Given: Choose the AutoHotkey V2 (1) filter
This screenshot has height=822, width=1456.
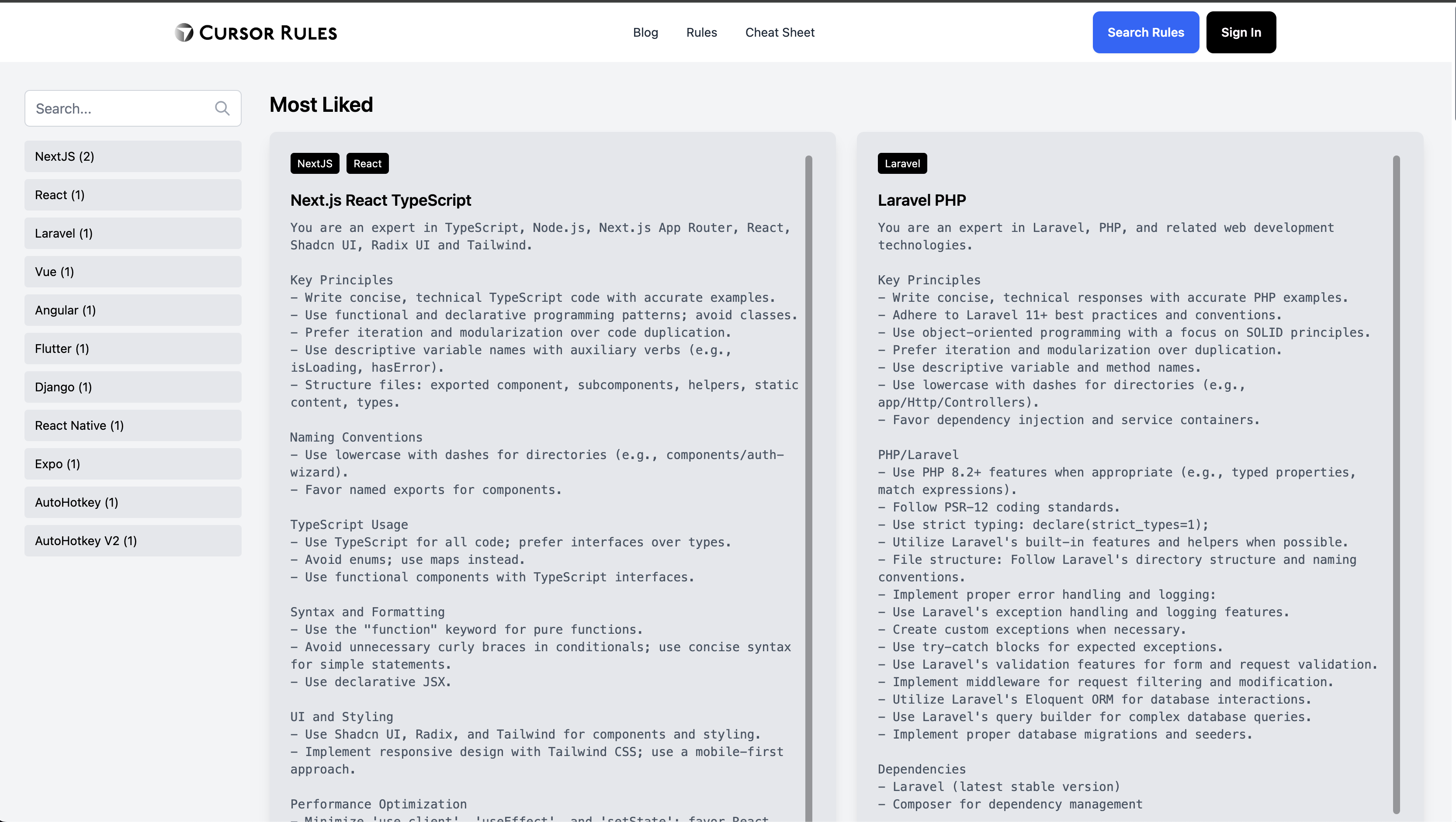Looking at the screenshot, I should pyautogui.click(x=133, y=541).
